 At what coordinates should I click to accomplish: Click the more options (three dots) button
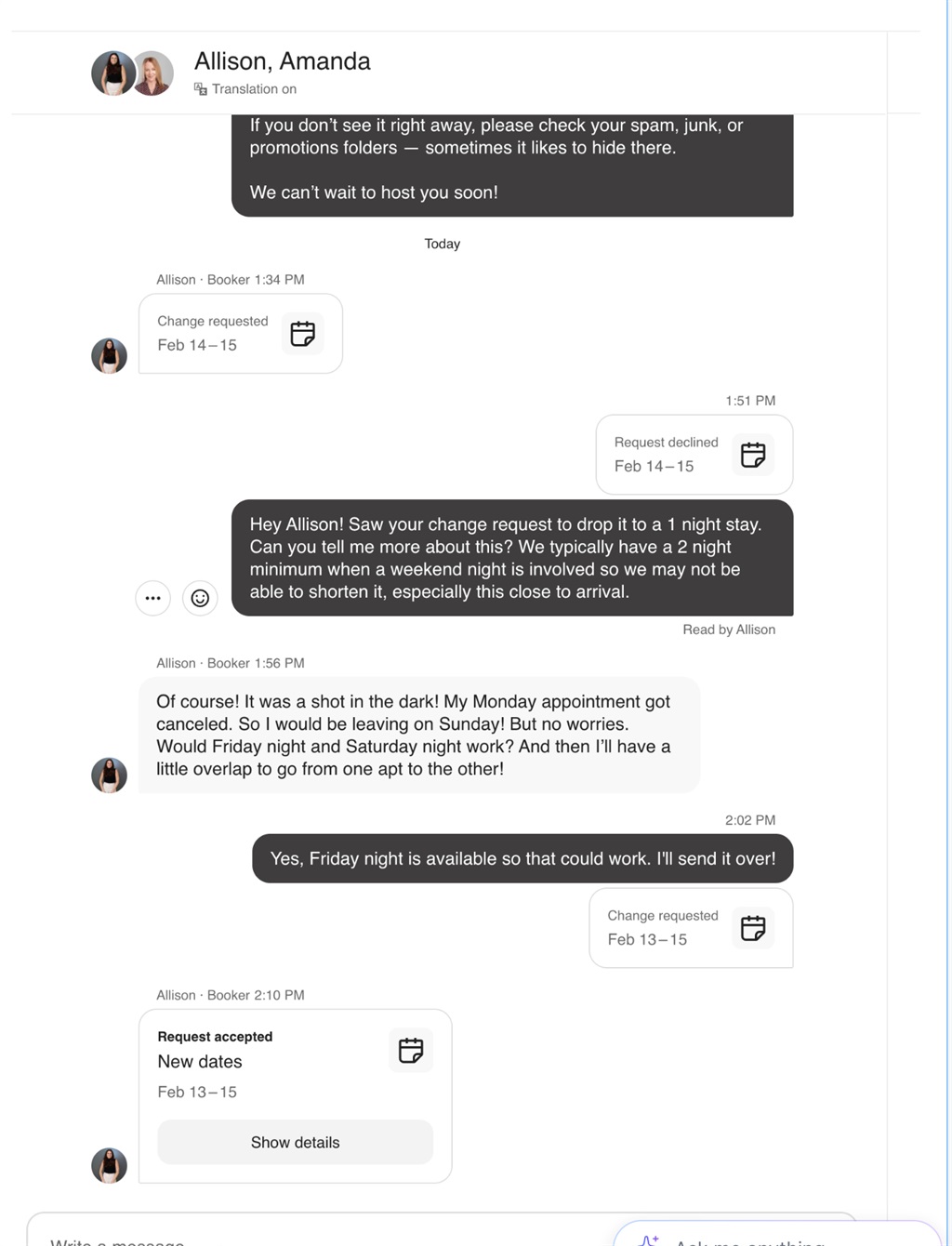click(153, 598)
